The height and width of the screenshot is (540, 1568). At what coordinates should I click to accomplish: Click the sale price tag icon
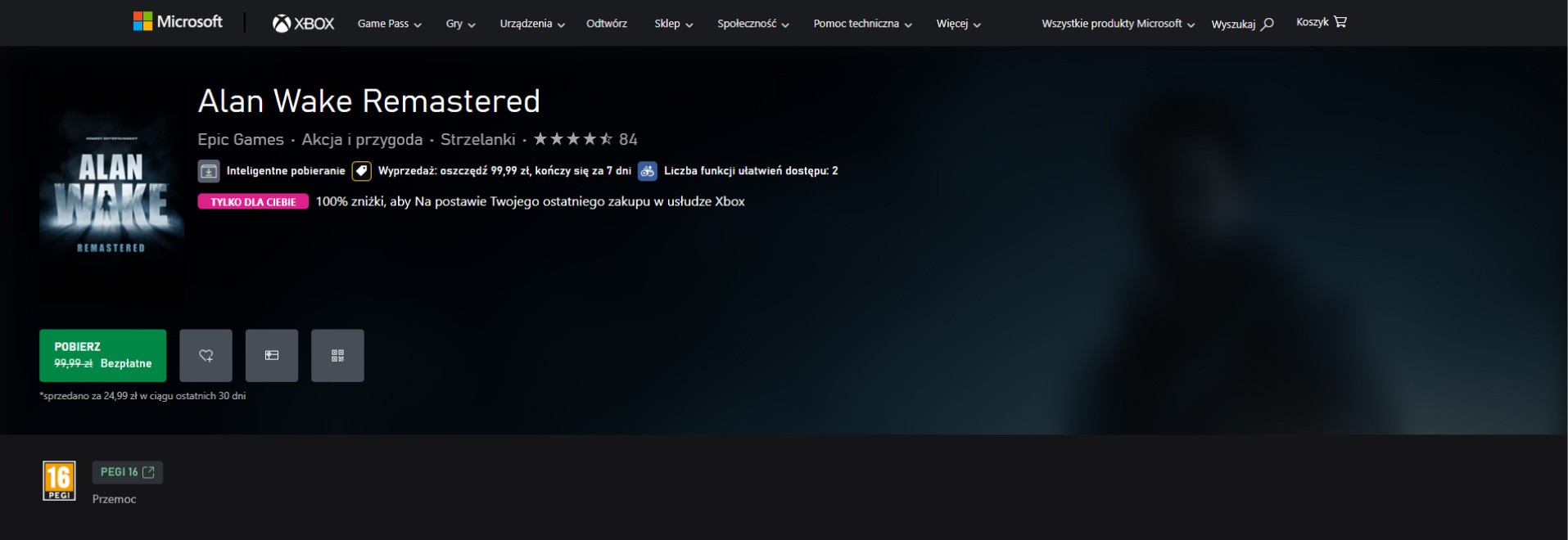(x=361, y=171)
